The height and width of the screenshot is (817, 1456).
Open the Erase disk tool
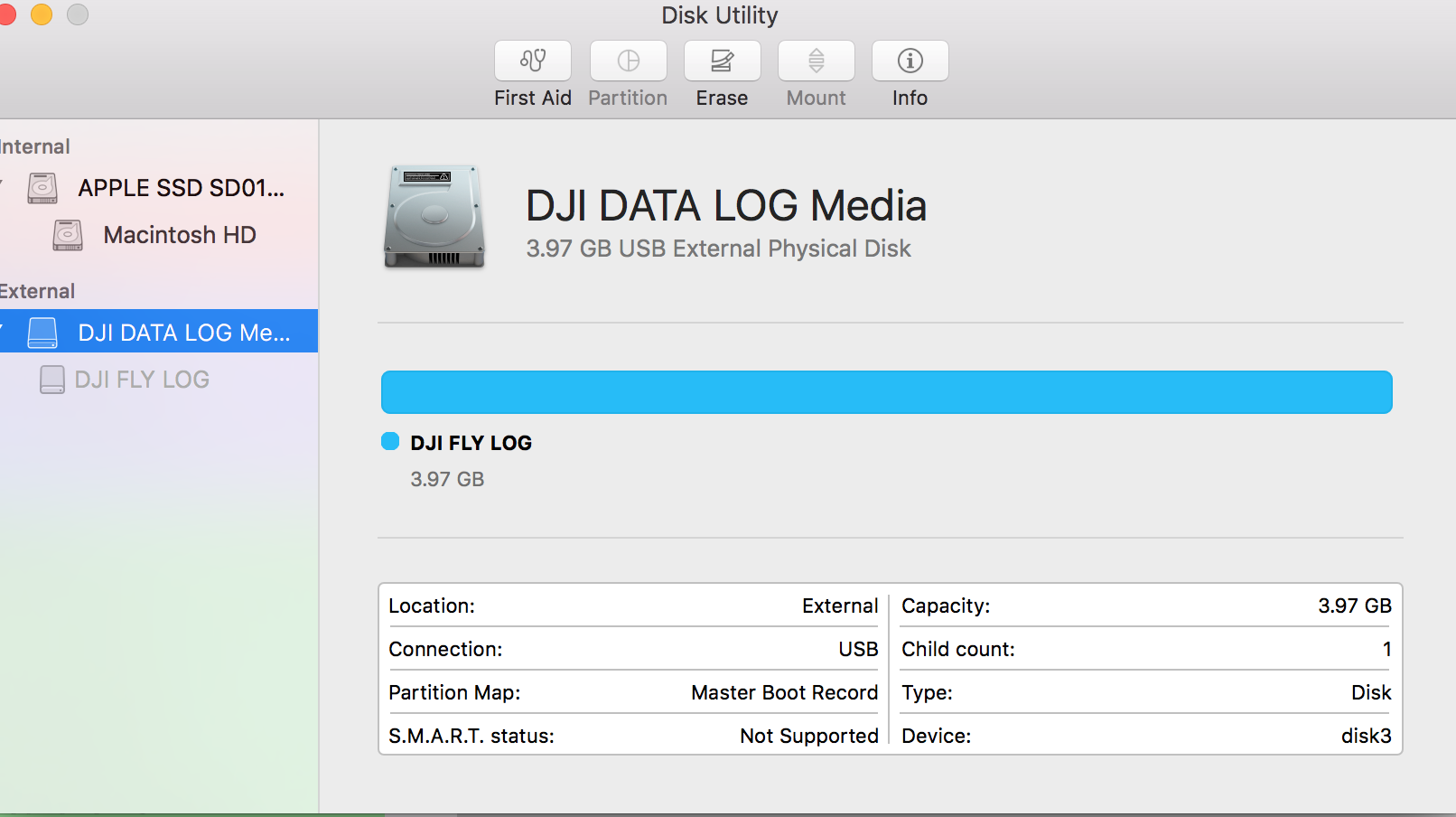click(723, 61)
